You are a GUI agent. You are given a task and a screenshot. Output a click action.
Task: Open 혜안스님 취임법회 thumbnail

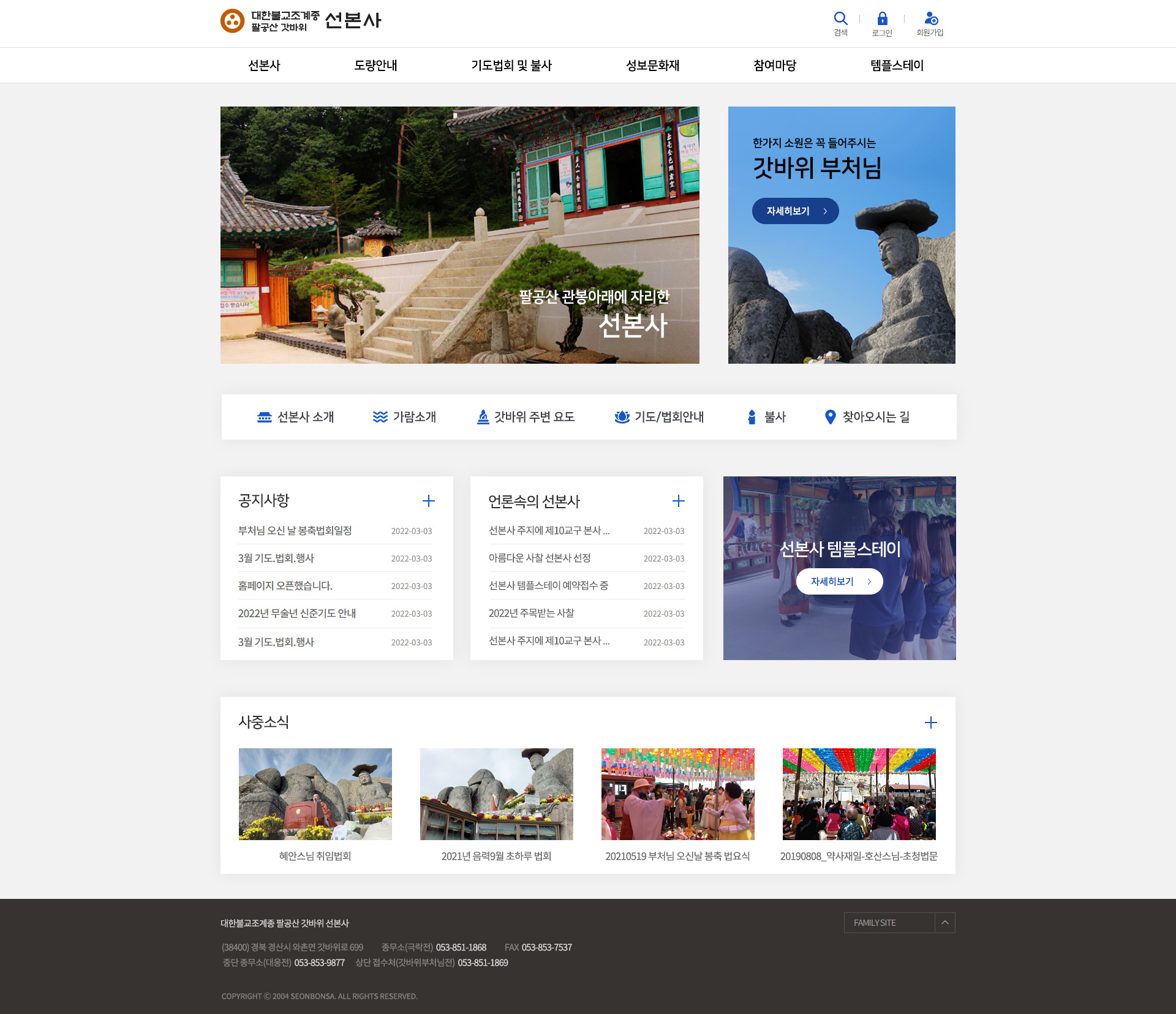point(315,794)
